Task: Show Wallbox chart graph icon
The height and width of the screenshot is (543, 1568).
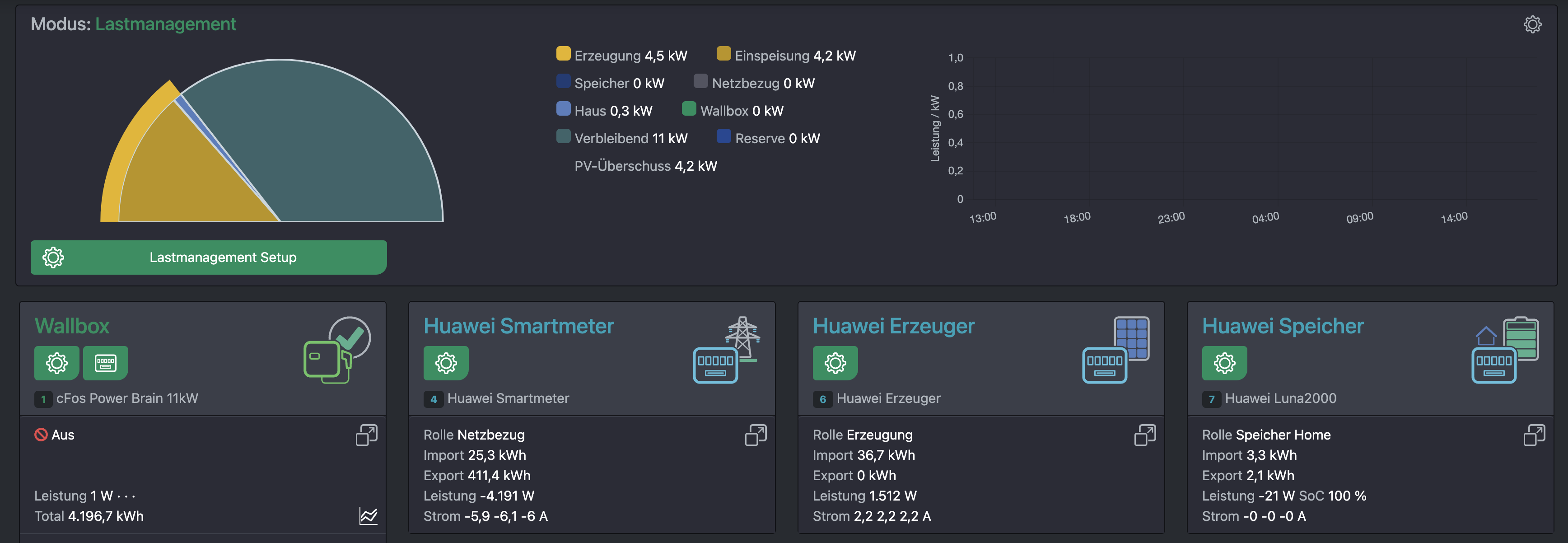Action: (368, 516)
